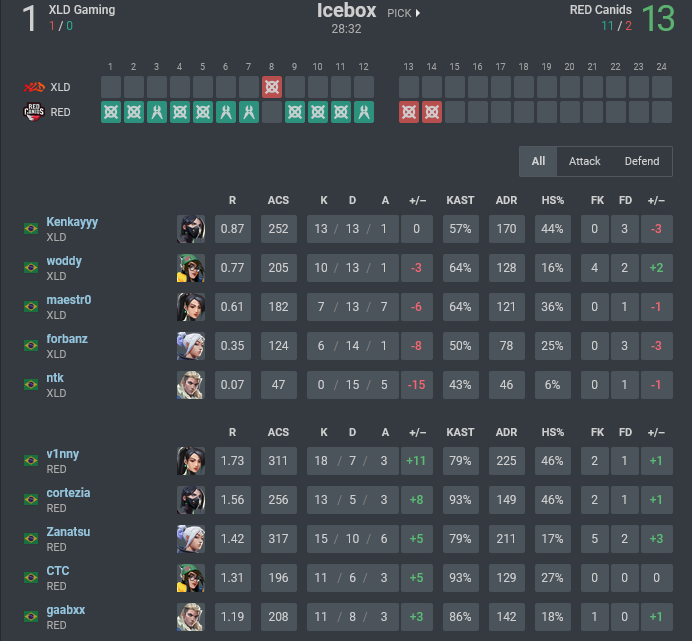Click Zanatsu's first kills value 5

point(594,539)
